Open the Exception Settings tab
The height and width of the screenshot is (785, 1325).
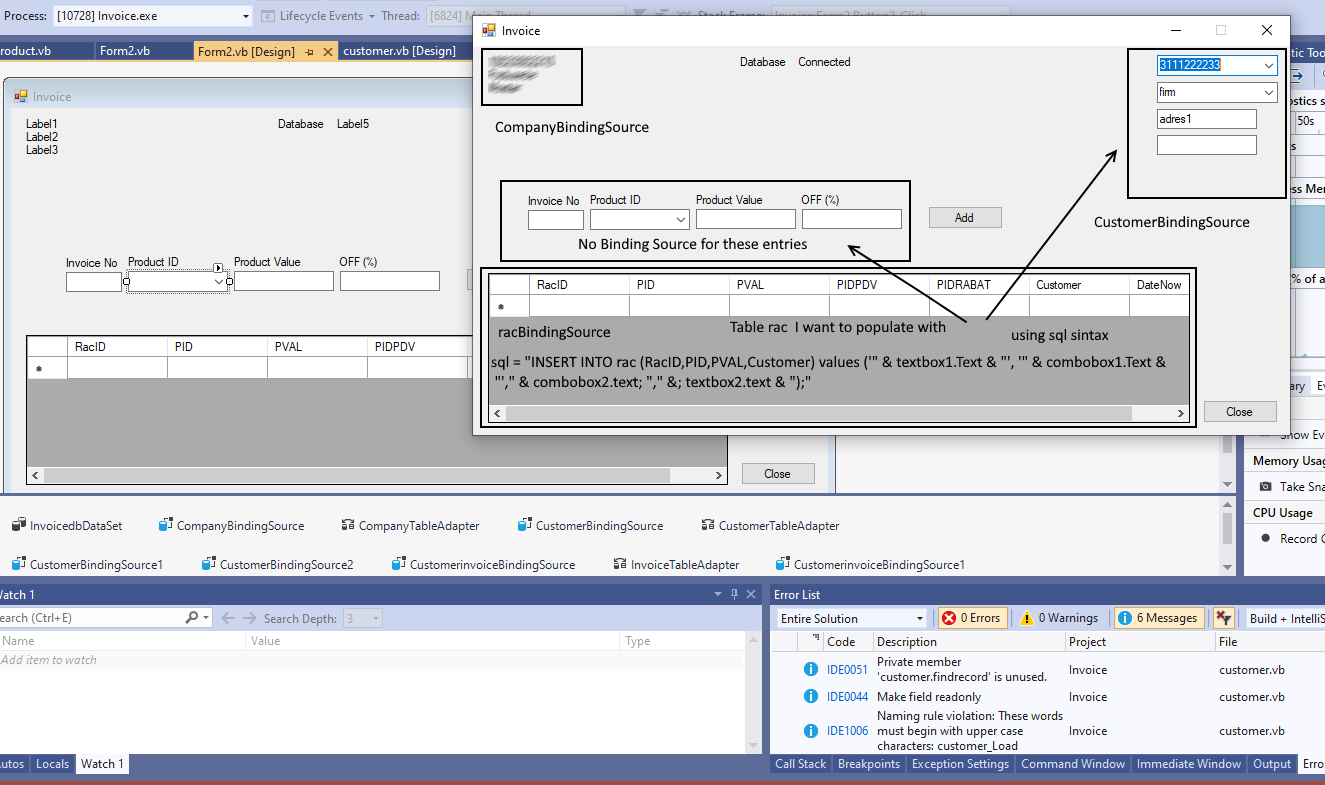coord(960,764)
